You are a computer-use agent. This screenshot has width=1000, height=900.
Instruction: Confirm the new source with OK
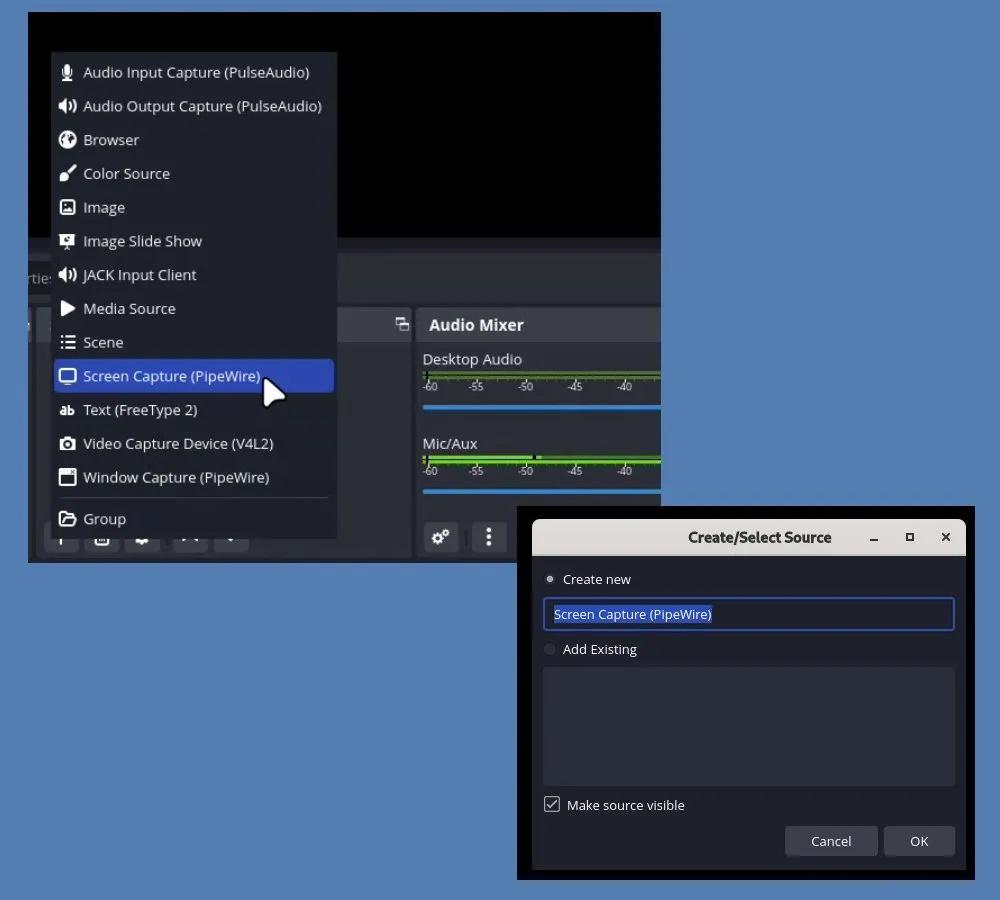[918, 841]
